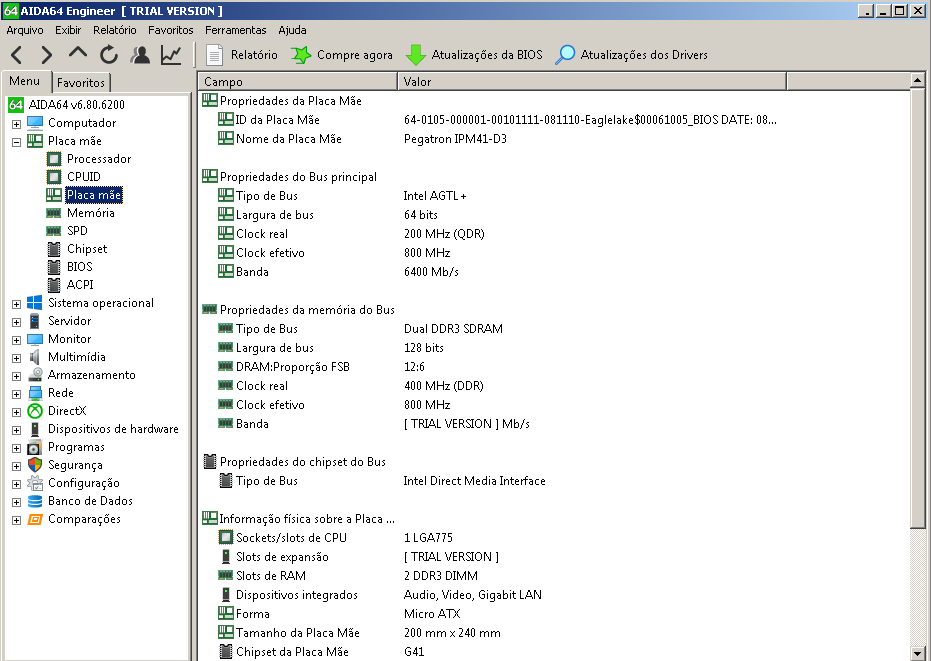Open the sensor graph icon in toolbar
This screenshot has height=661, width=931.
point(171,55)
